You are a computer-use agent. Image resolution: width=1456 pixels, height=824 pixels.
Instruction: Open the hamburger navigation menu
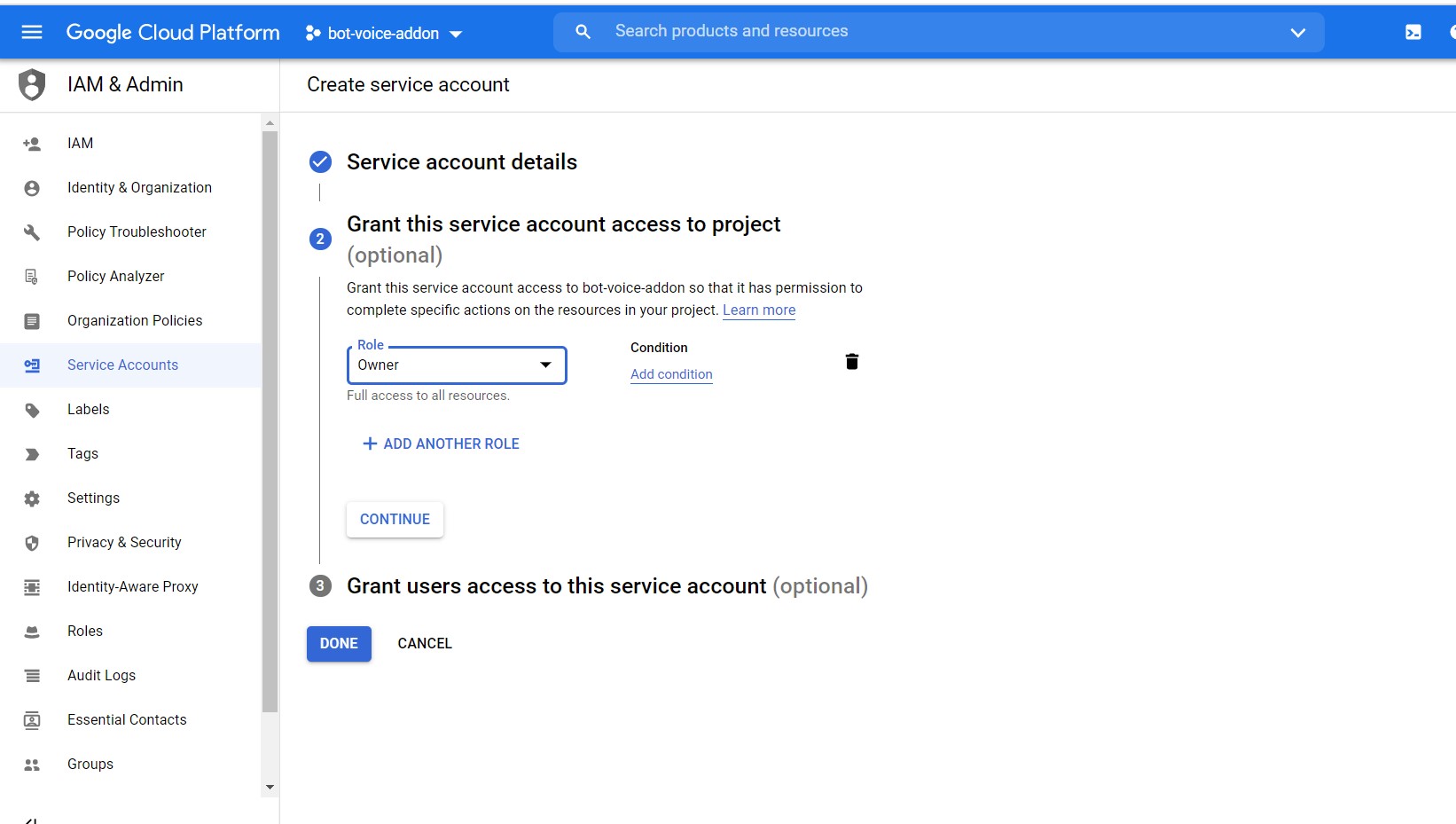tap(32, 33)
